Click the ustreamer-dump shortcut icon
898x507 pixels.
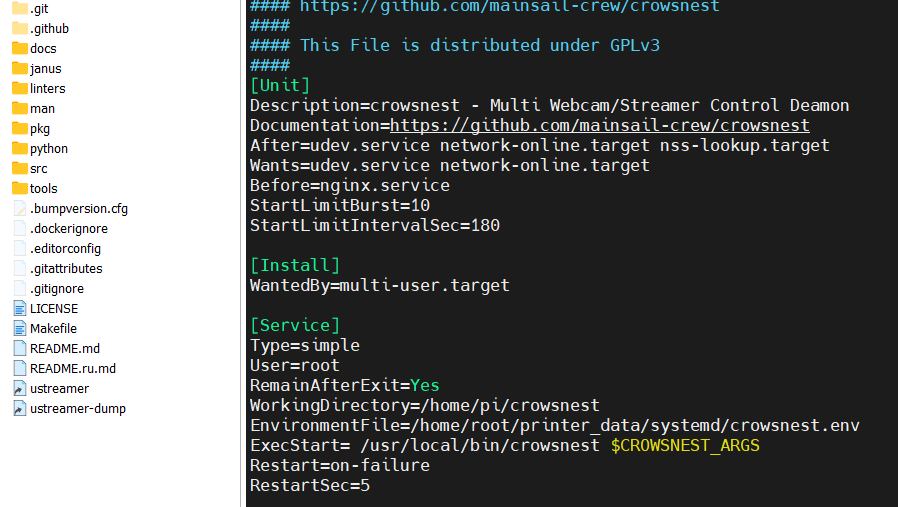pos(19,409)
